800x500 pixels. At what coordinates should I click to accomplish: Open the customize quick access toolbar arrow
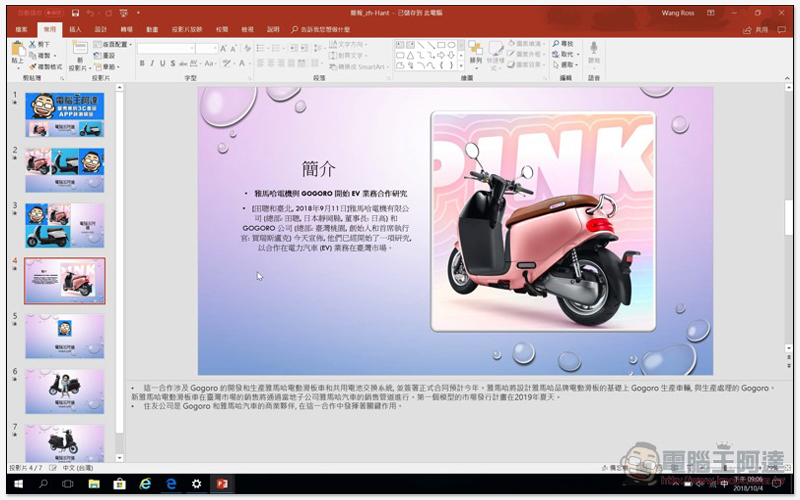coord(138,13)
